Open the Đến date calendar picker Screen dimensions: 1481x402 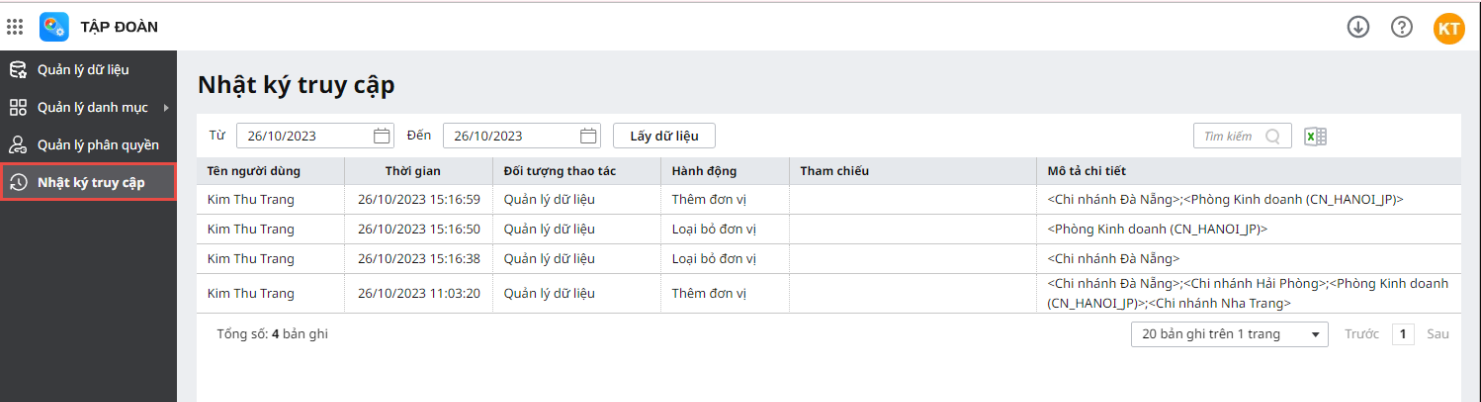click(x=589, y=136)
